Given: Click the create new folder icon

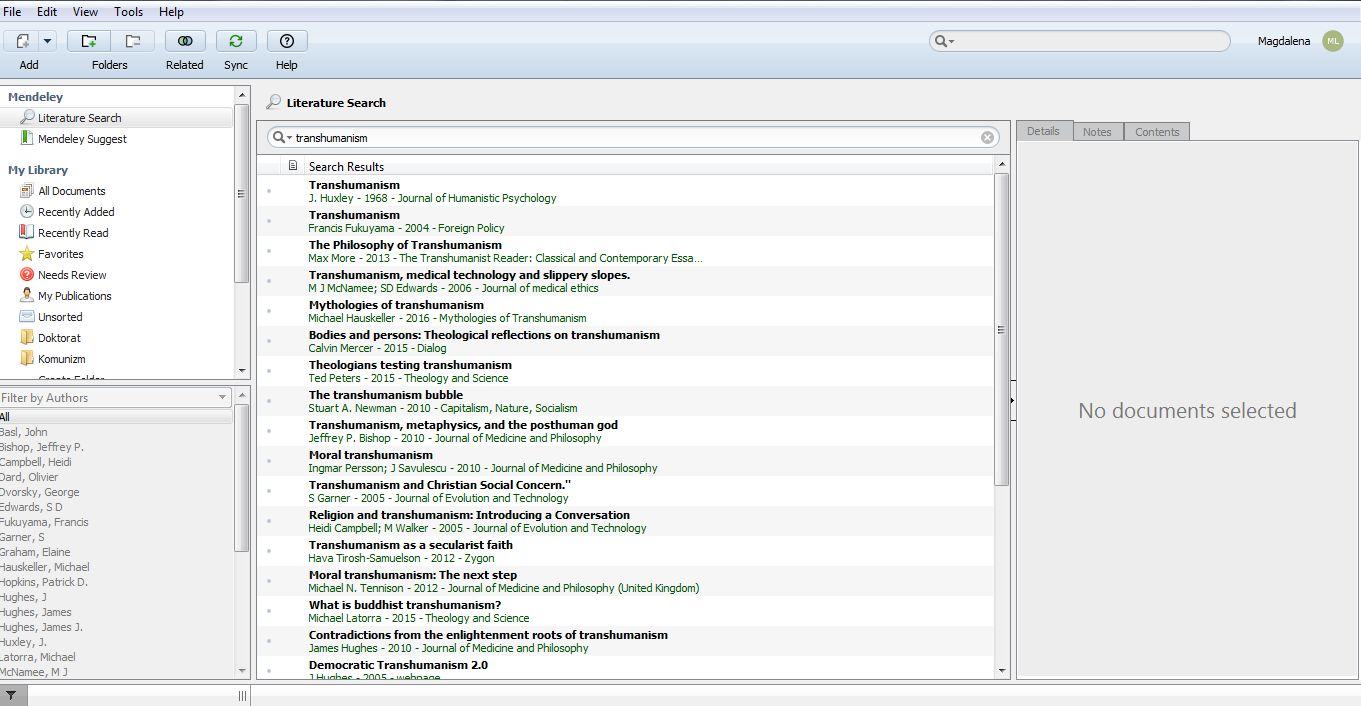Looking at the screenshot, I should (89, 41).
